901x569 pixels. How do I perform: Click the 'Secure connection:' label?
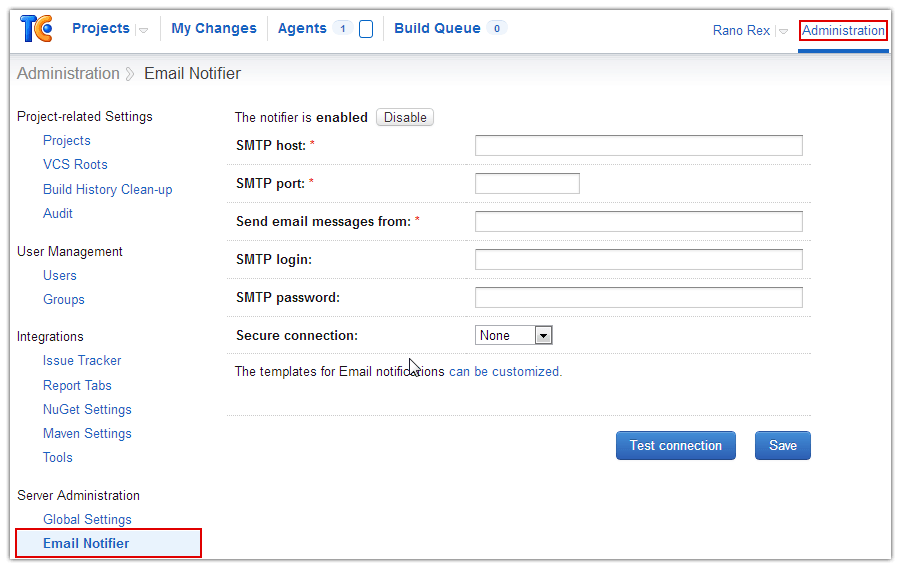[x=297, y=336]
